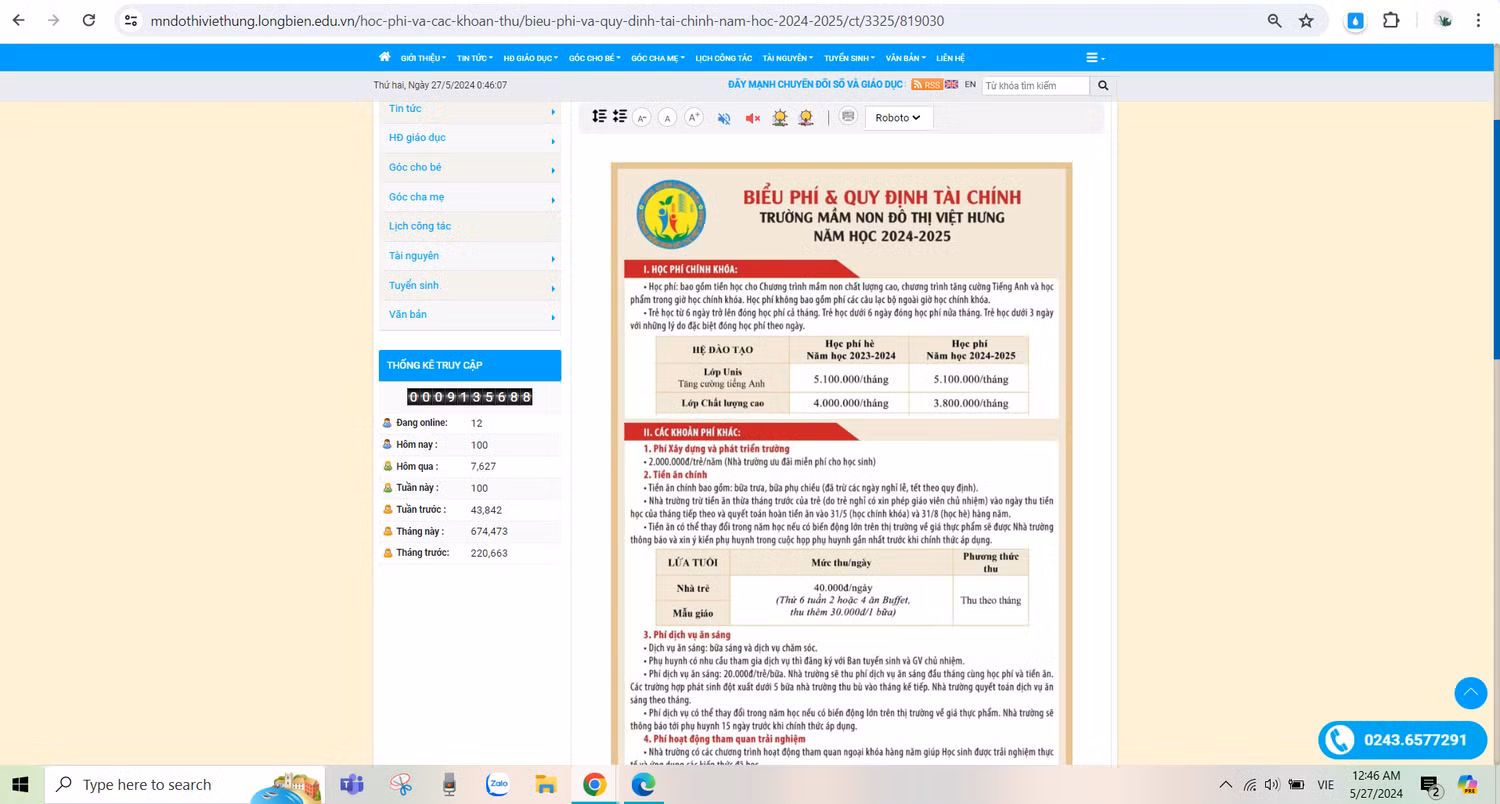The height and width of the screenshot is (804, 1500).
Task: Go to the site home icon
Action: [385, 57]
